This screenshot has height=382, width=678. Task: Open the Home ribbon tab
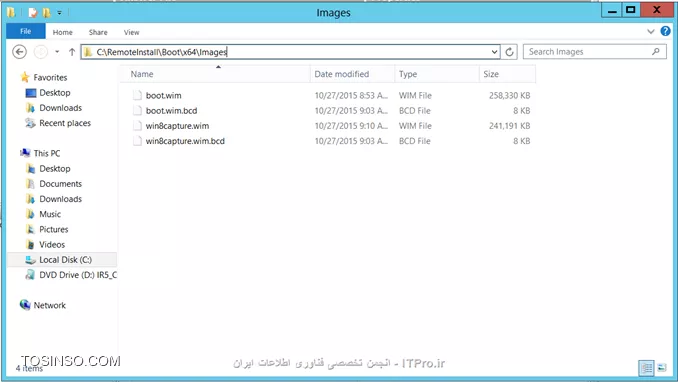pyautogui.click(x=63, y=32)
